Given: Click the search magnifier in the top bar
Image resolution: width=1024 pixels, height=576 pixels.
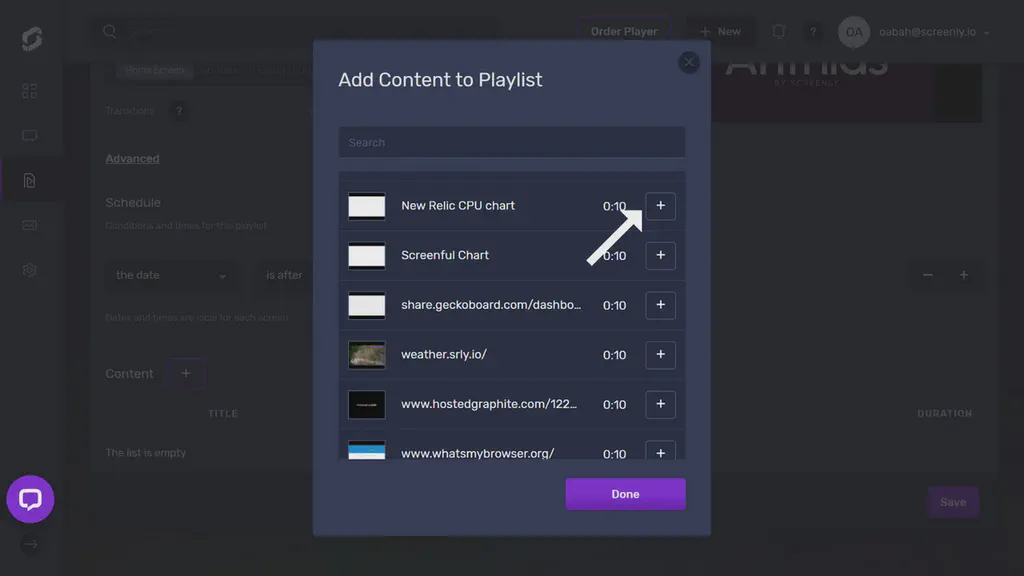Looking at the screenshot, I should coord(110,31).
